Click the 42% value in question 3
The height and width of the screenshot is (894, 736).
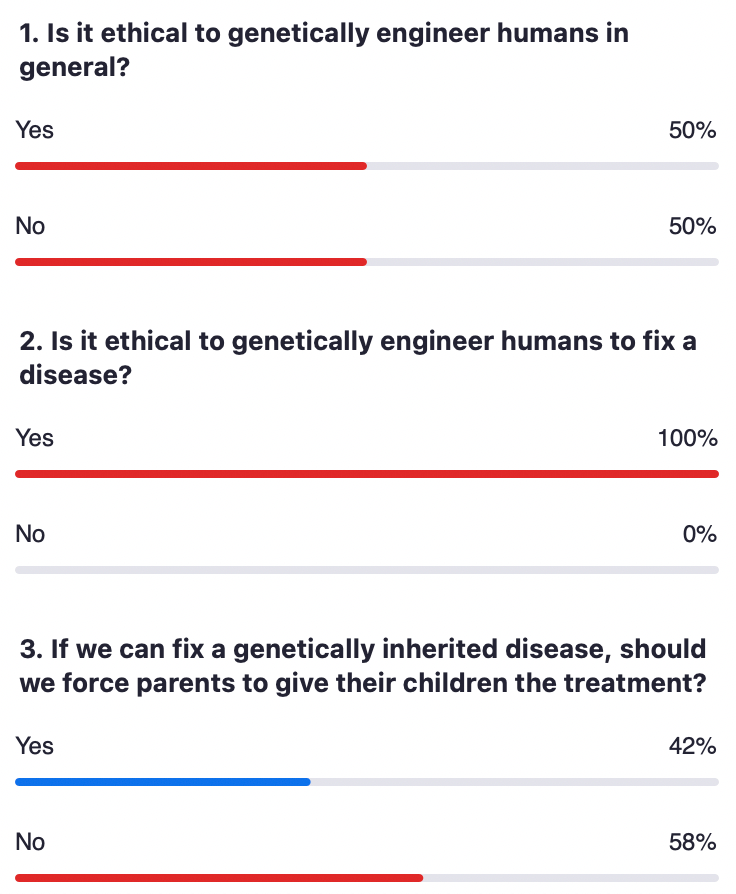692,746
